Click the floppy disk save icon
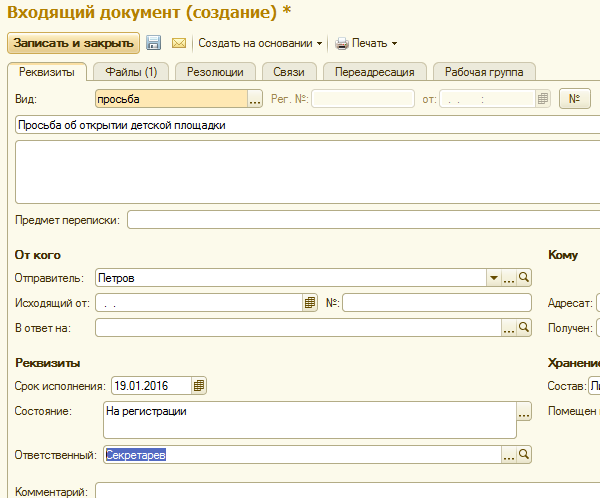Screen dimensions: 600x498 (153, 43)
